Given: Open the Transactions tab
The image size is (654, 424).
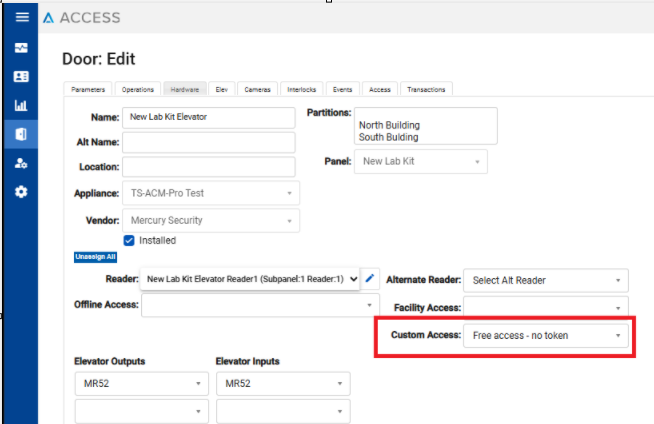Looking at the screenshot, I should [426, 89].
